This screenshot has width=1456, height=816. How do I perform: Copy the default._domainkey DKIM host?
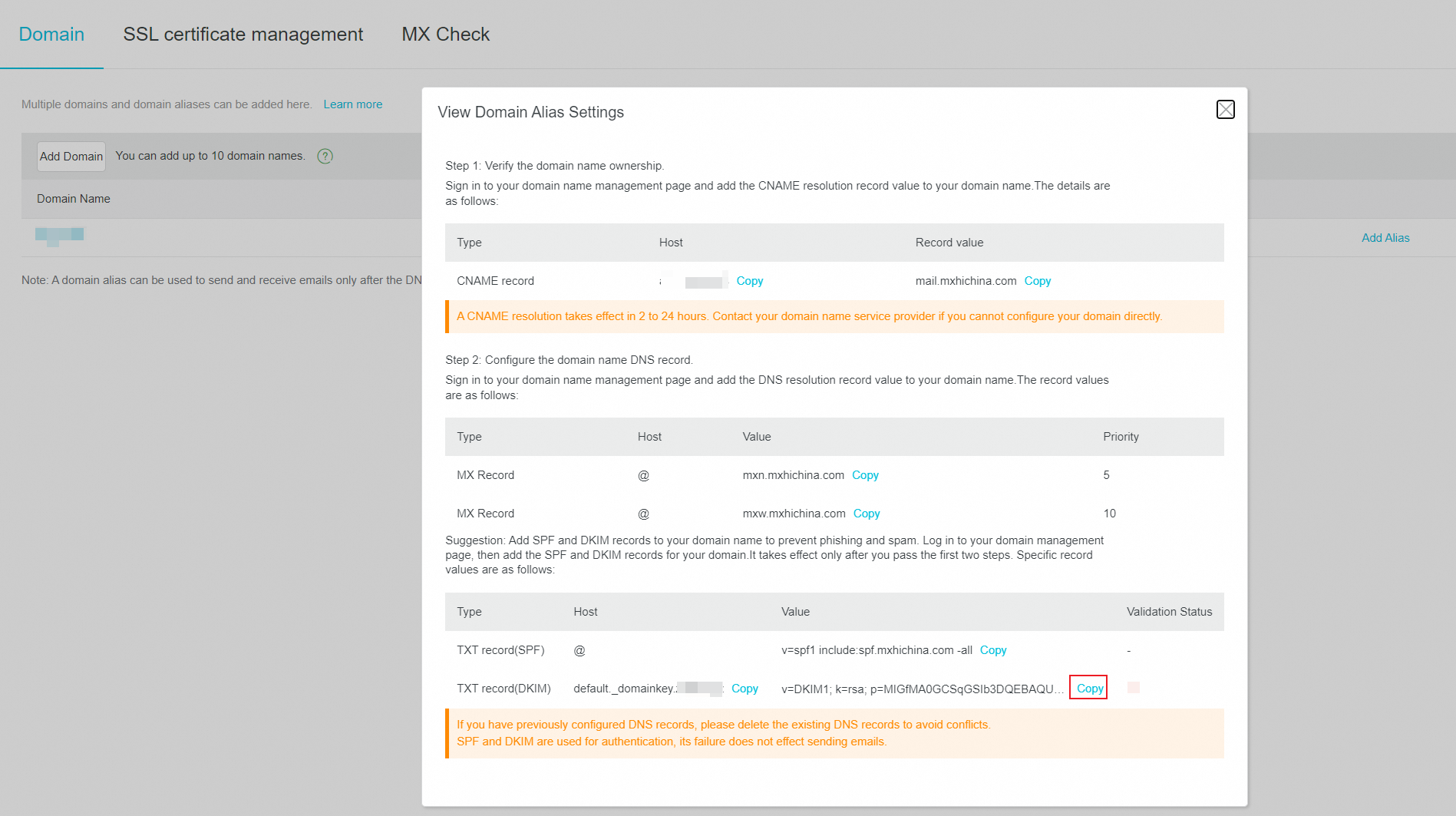(744, 689)
